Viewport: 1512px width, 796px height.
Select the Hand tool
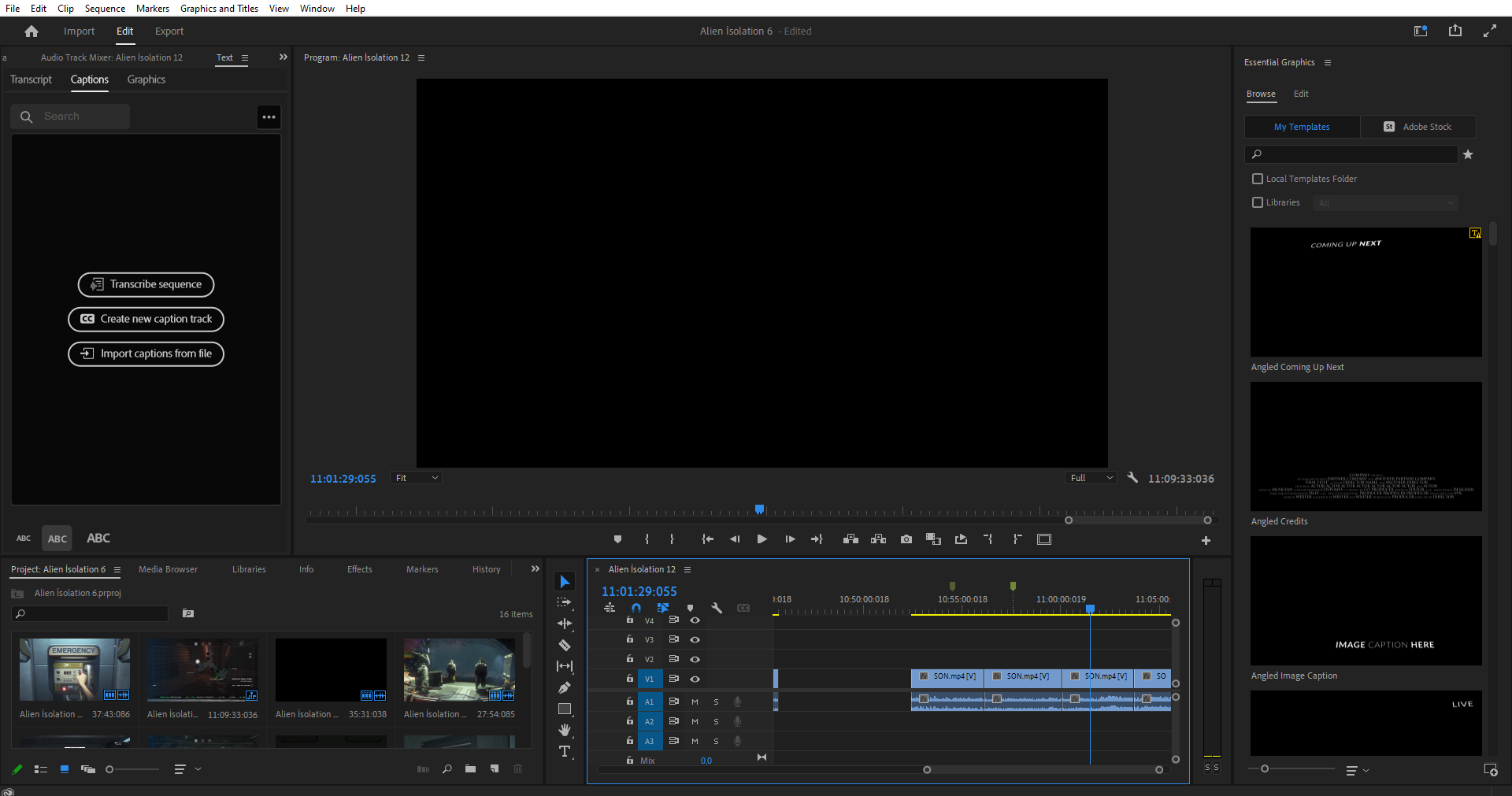tap(565, 730)
